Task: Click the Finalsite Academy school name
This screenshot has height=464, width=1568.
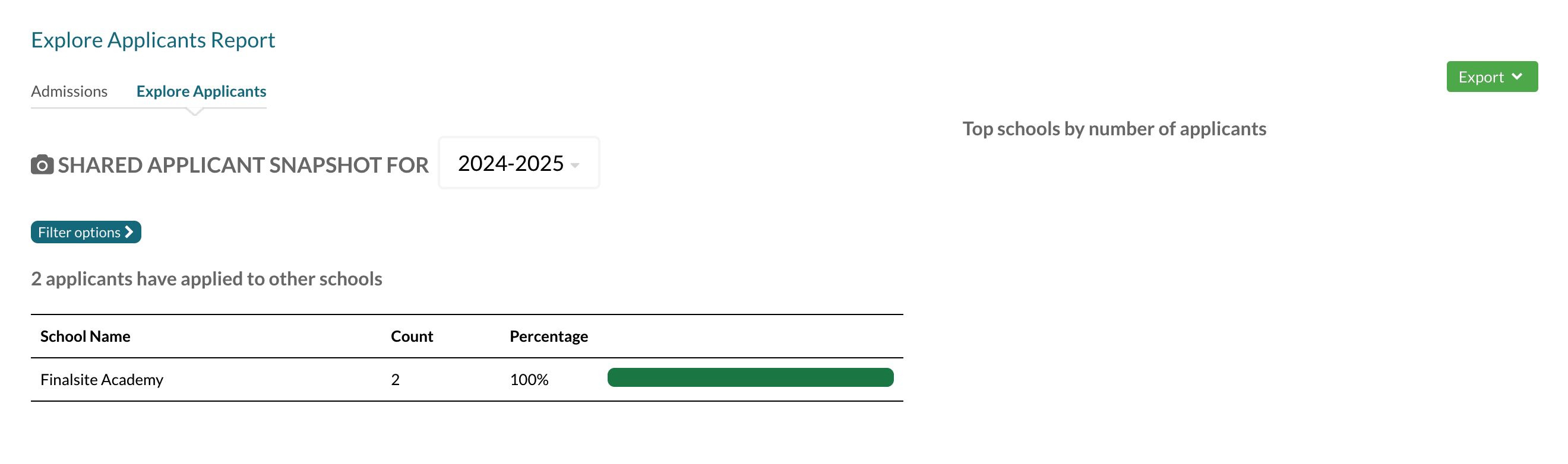Action: click(102, 380)
